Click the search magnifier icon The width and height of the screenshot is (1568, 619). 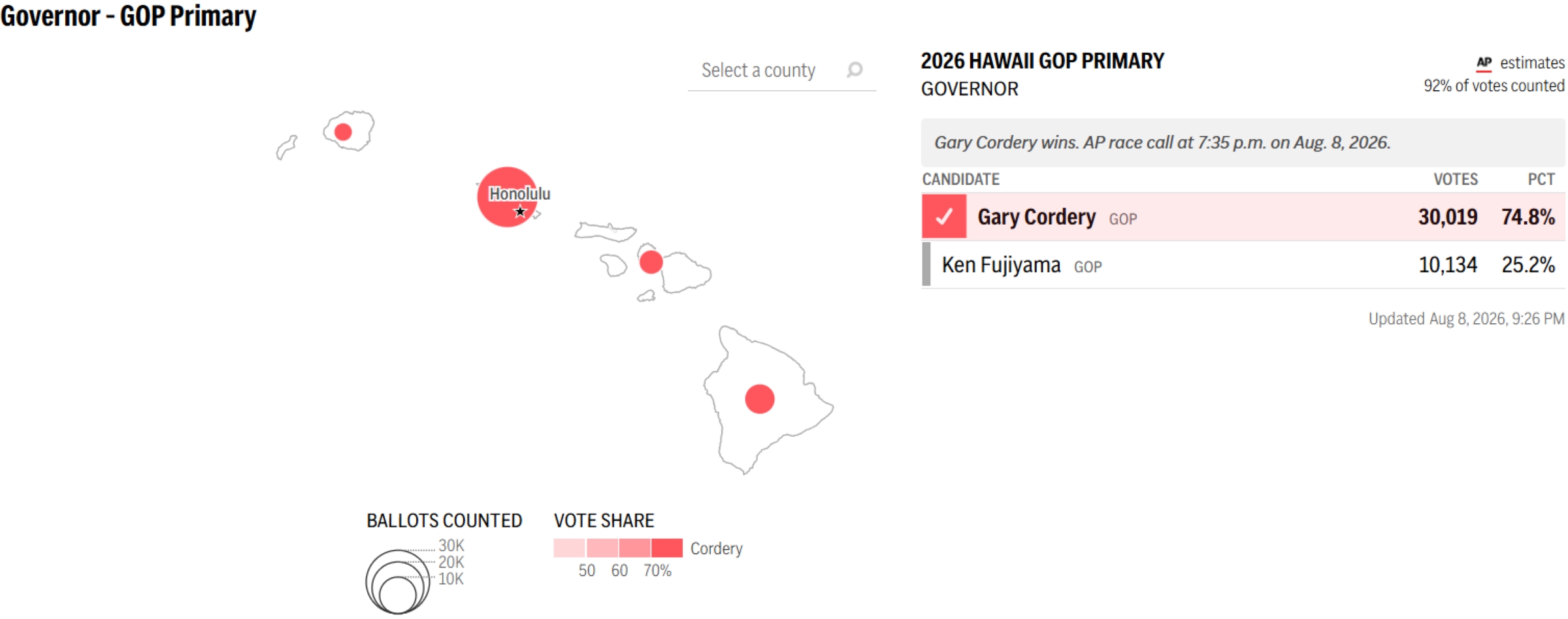pos(855,69)
